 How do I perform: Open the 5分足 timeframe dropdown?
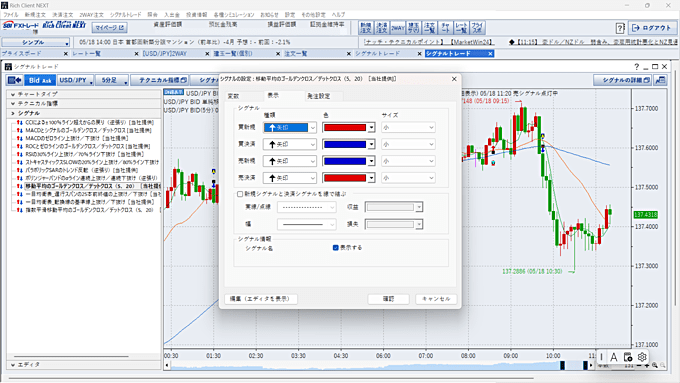click(x=112, y=80)
